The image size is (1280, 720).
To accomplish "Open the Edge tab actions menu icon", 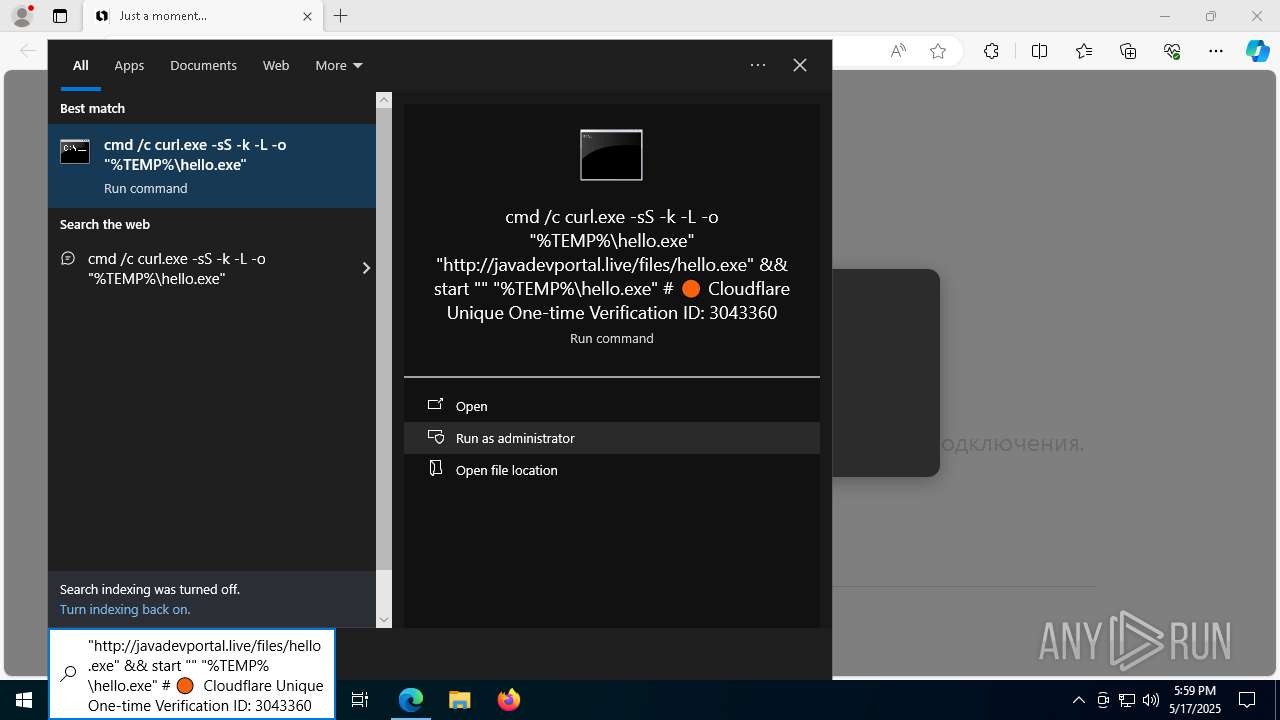I will click(60, 16).
